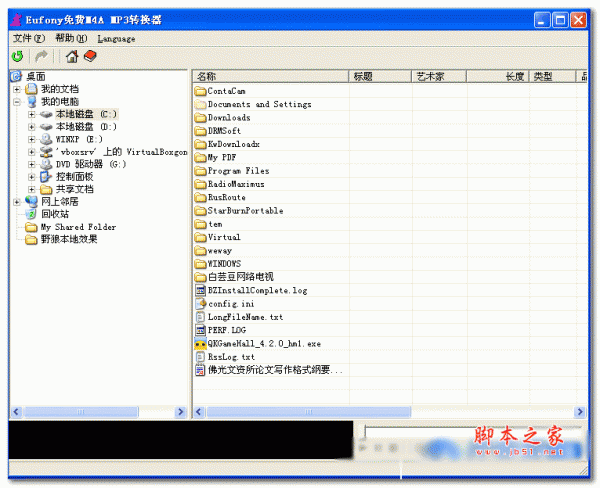Click the config.ini file icon
Viewport: 600px width, 488px height.
(201, 304)
